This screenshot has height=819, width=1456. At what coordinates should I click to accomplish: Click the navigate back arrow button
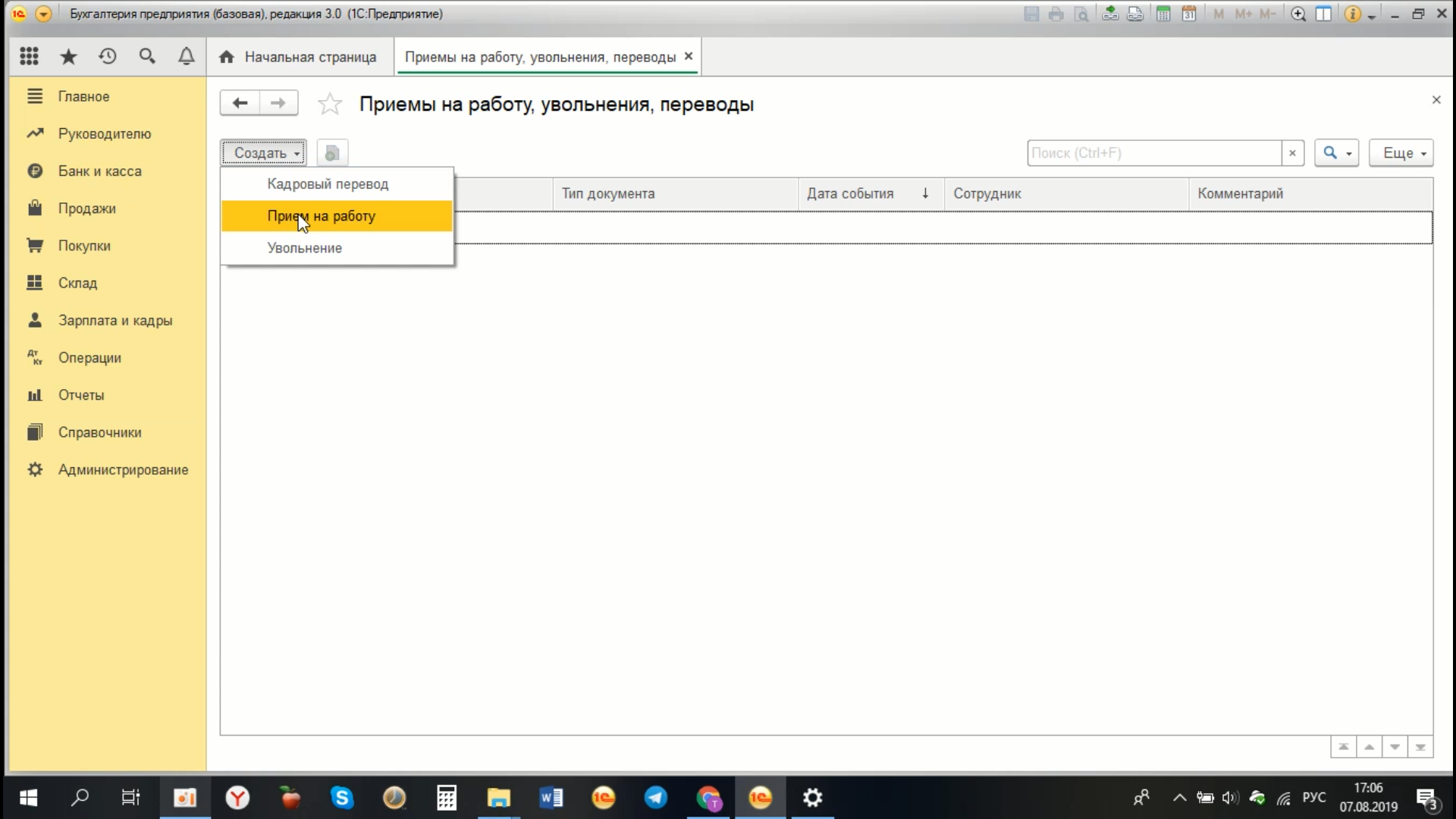(x=239, y=103)
